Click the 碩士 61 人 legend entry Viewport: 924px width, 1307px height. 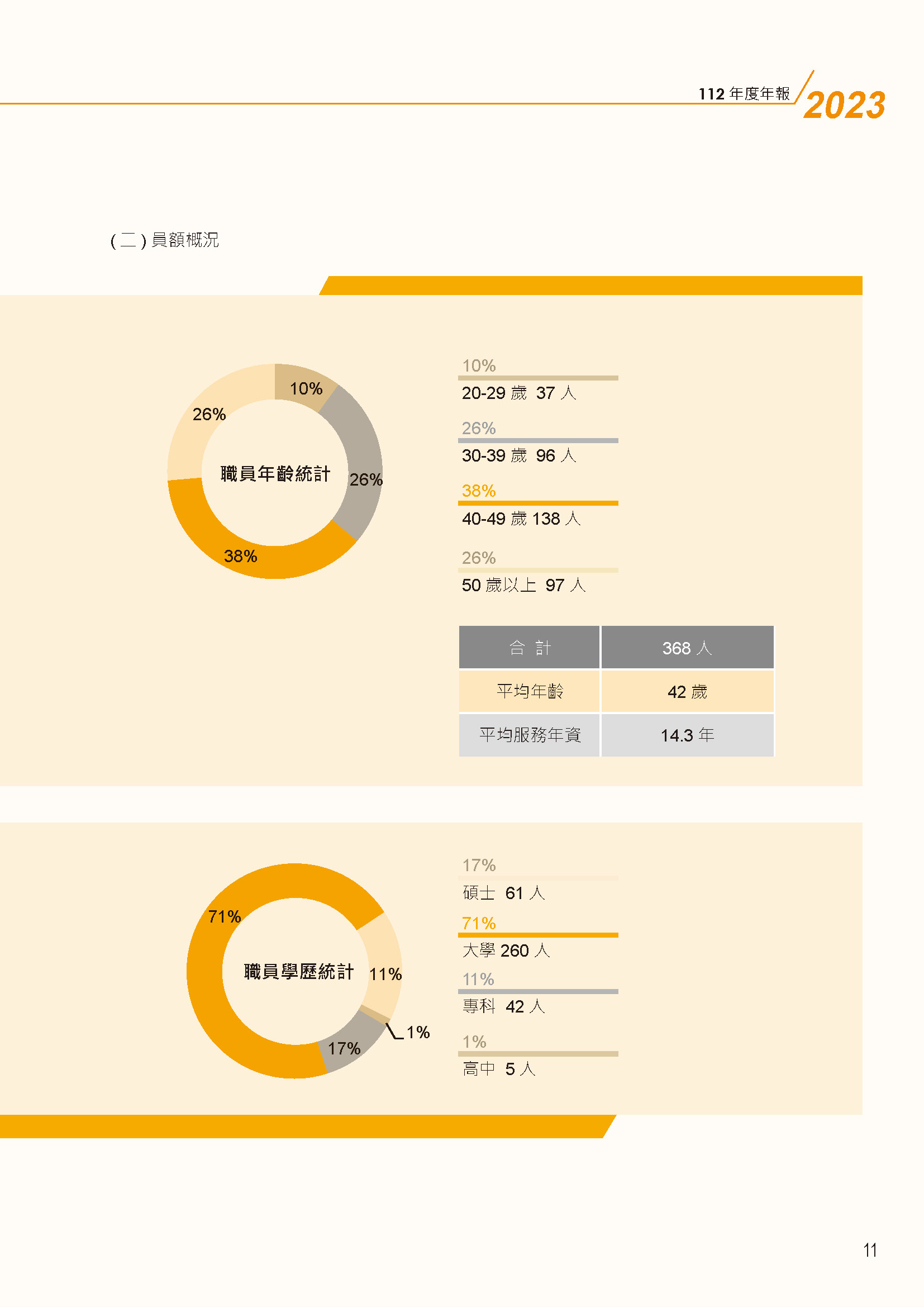coord(503,892)
